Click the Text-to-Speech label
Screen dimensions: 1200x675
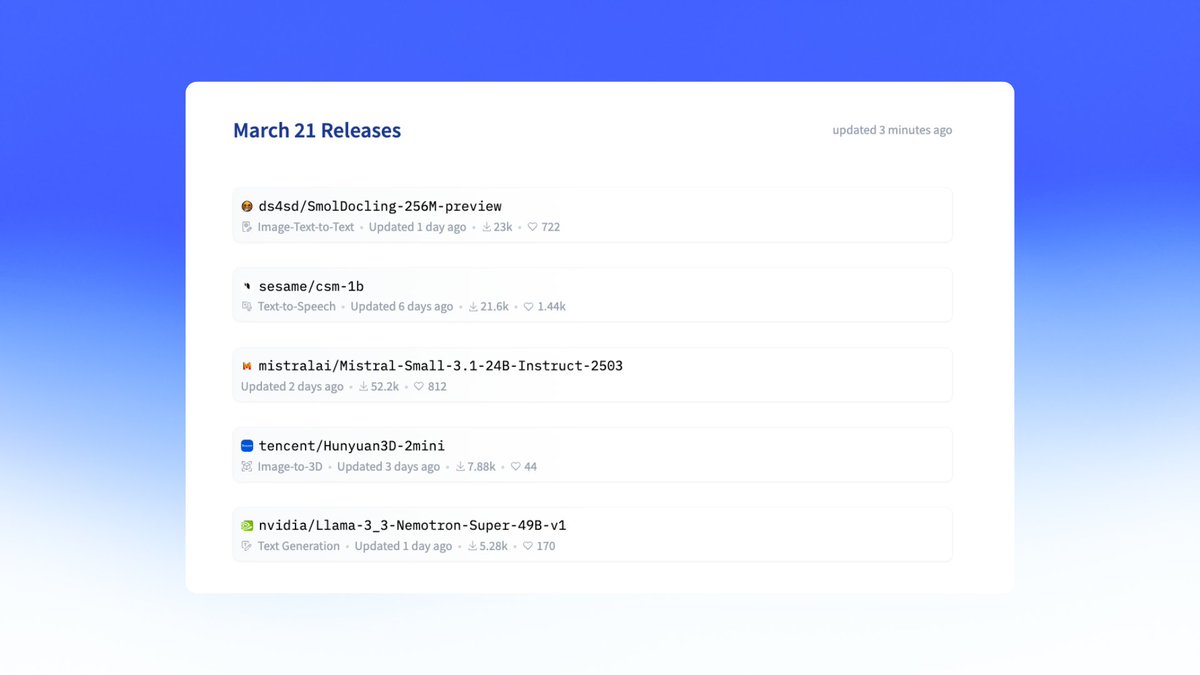pyautogui.click(x=297, y=307)
